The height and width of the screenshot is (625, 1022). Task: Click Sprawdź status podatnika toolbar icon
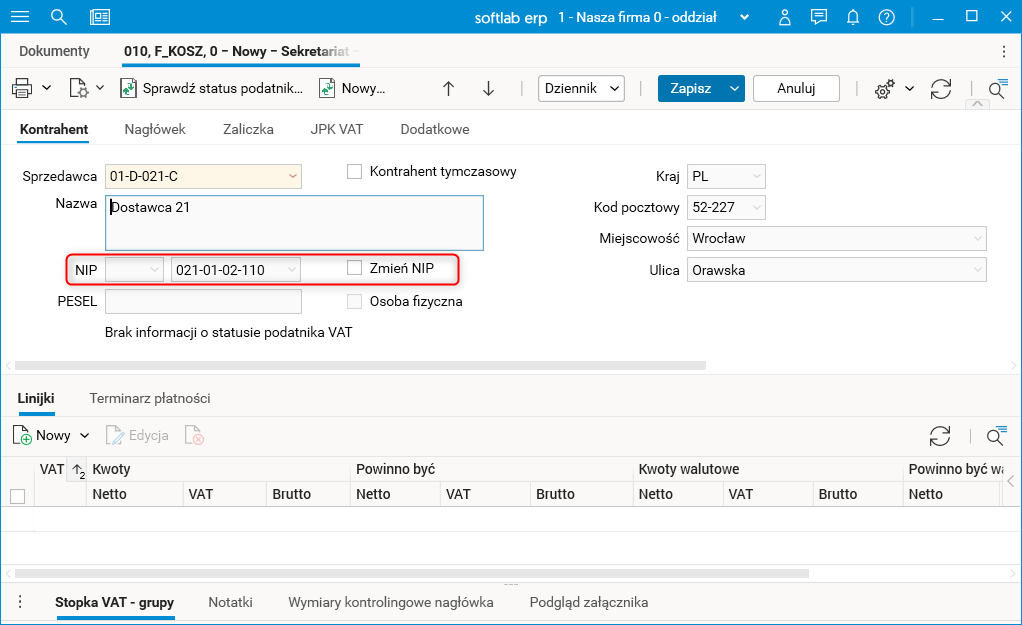(x=129, y=88)
